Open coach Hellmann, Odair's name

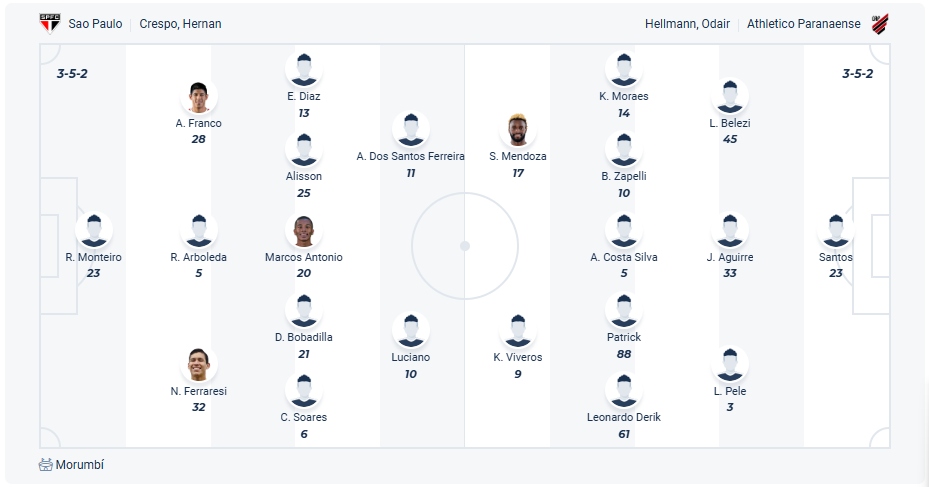pyautogui.click(x=687, y=24)
